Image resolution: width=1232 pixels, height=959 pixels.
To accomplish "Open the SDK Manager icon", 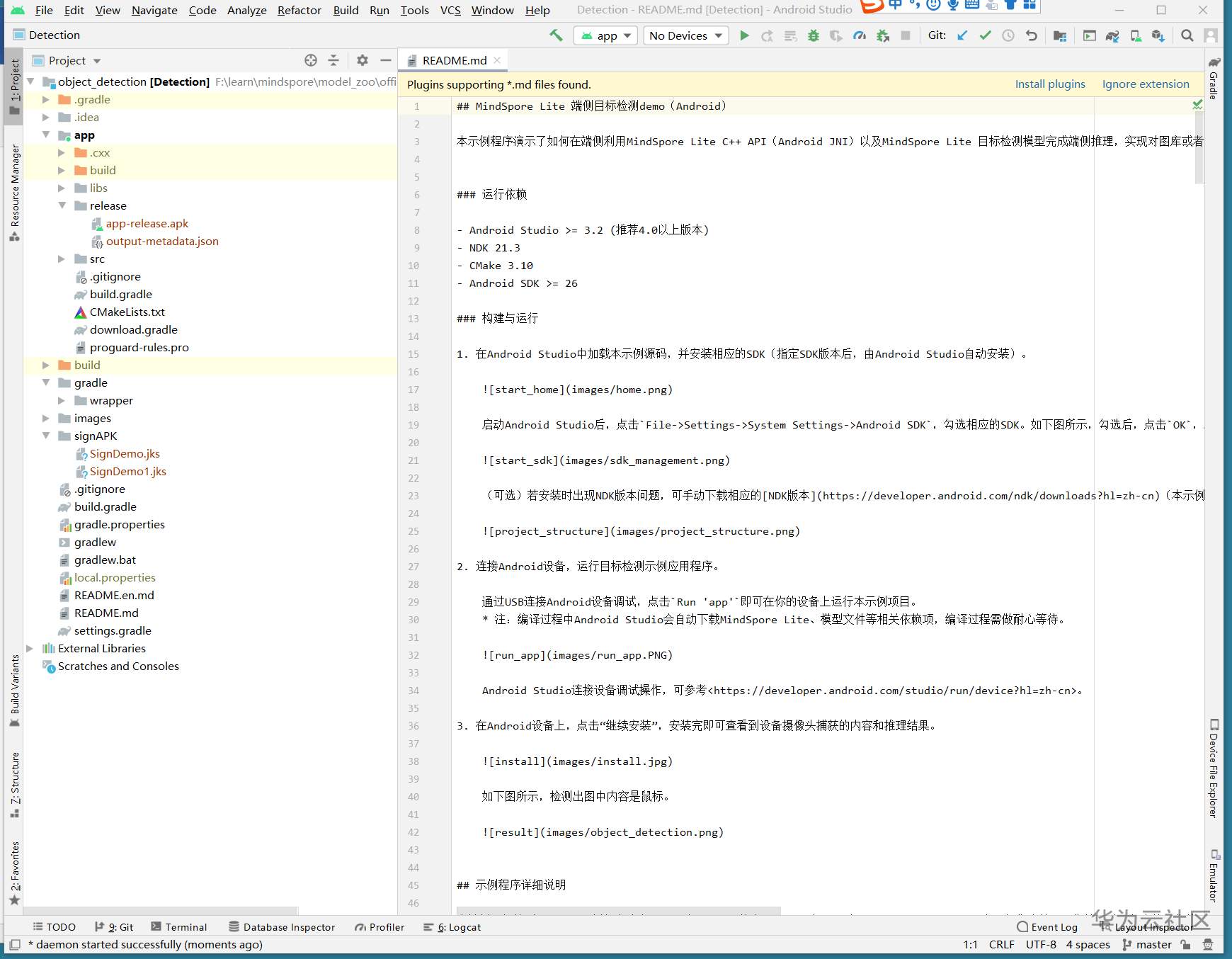I will click(1158, 35).
